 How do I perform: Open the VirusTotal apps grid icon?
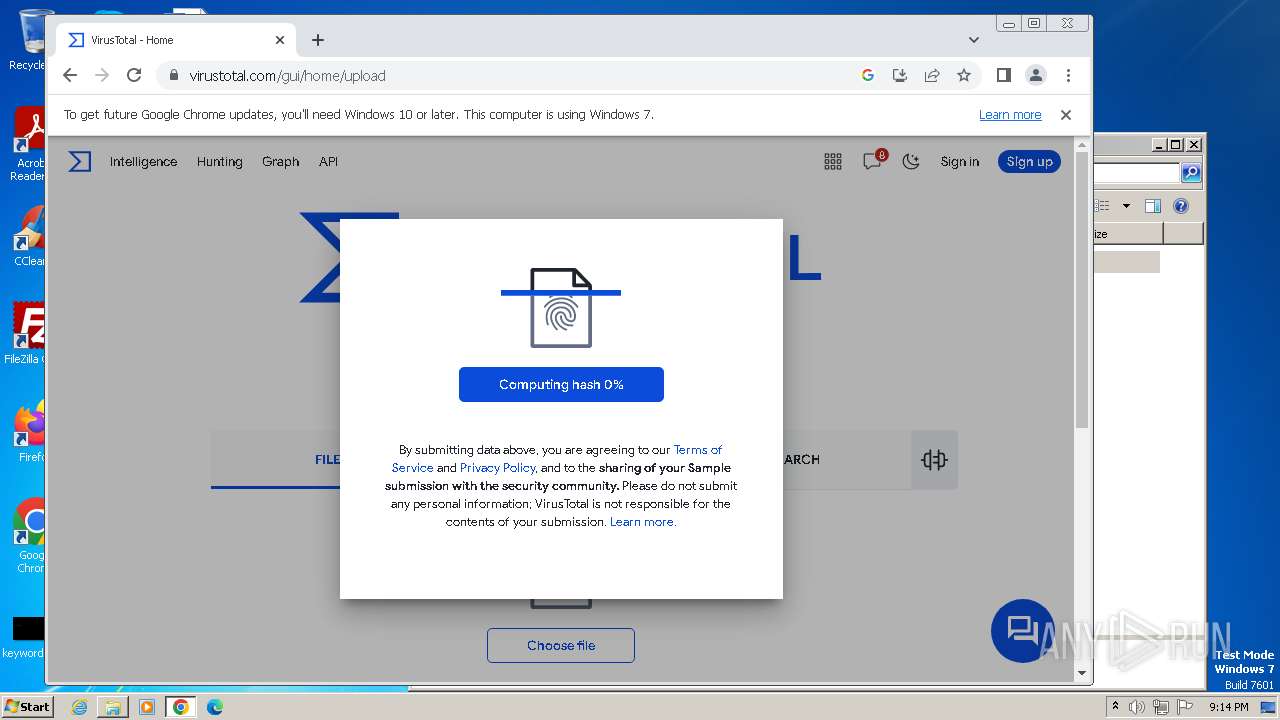tap(832, 161)
